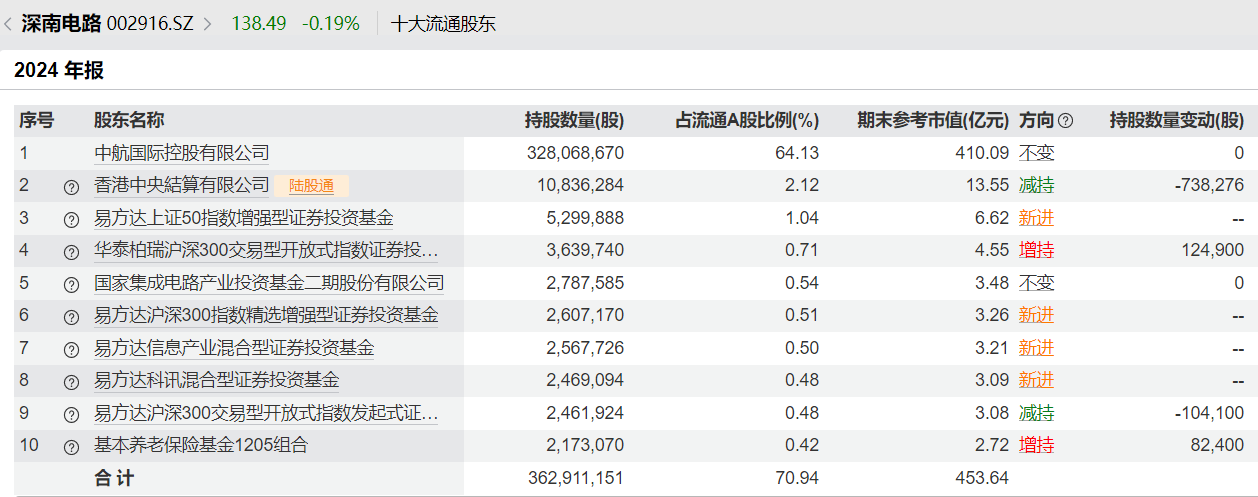Image resolution: width=1258 pixels, height=497 pixels.
Task: Click total share count 362,911,151
Action: coord(575,478)
